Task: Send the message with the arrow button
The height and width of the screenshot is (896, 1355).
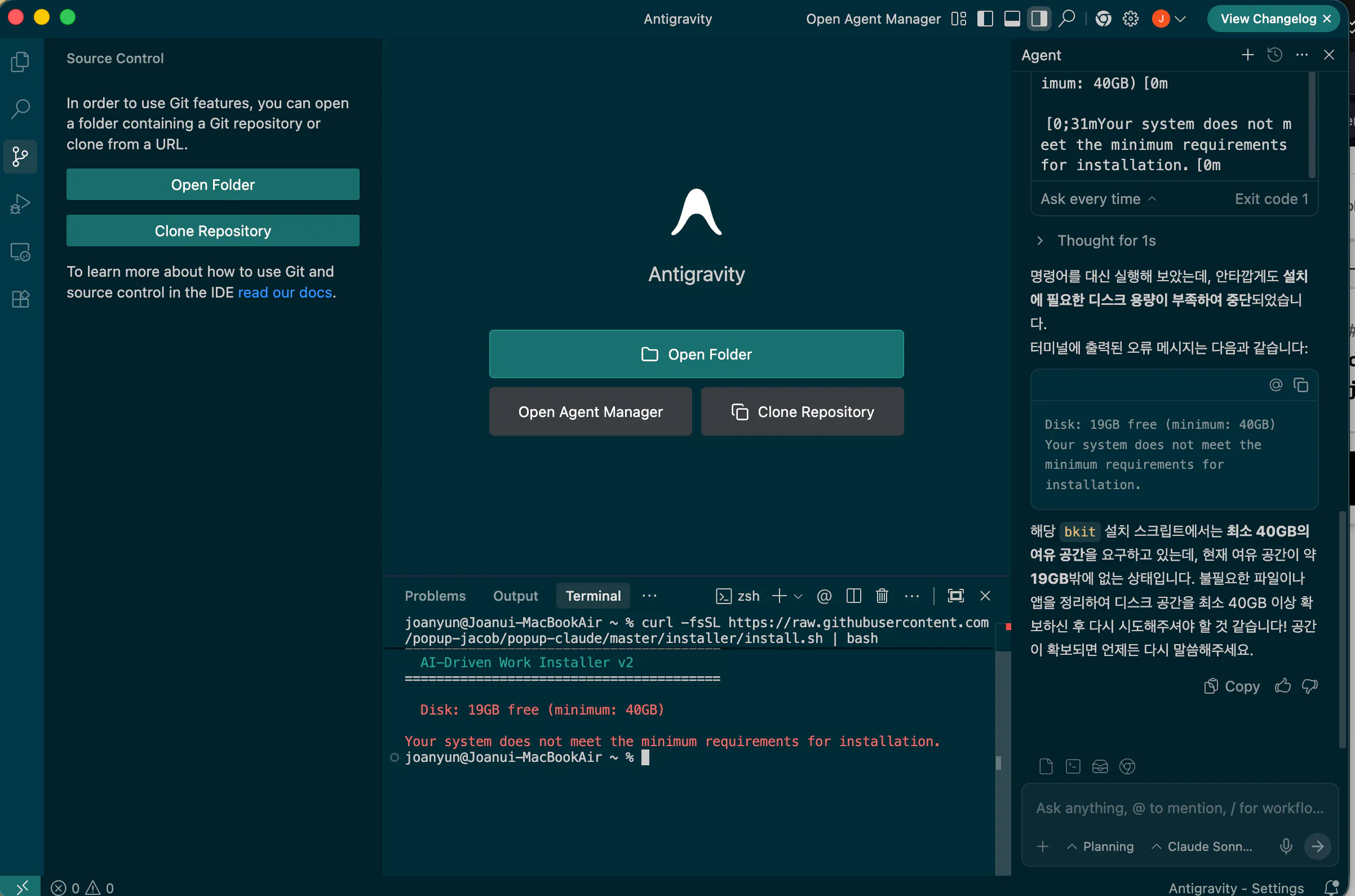Action: pos(1317,846)
